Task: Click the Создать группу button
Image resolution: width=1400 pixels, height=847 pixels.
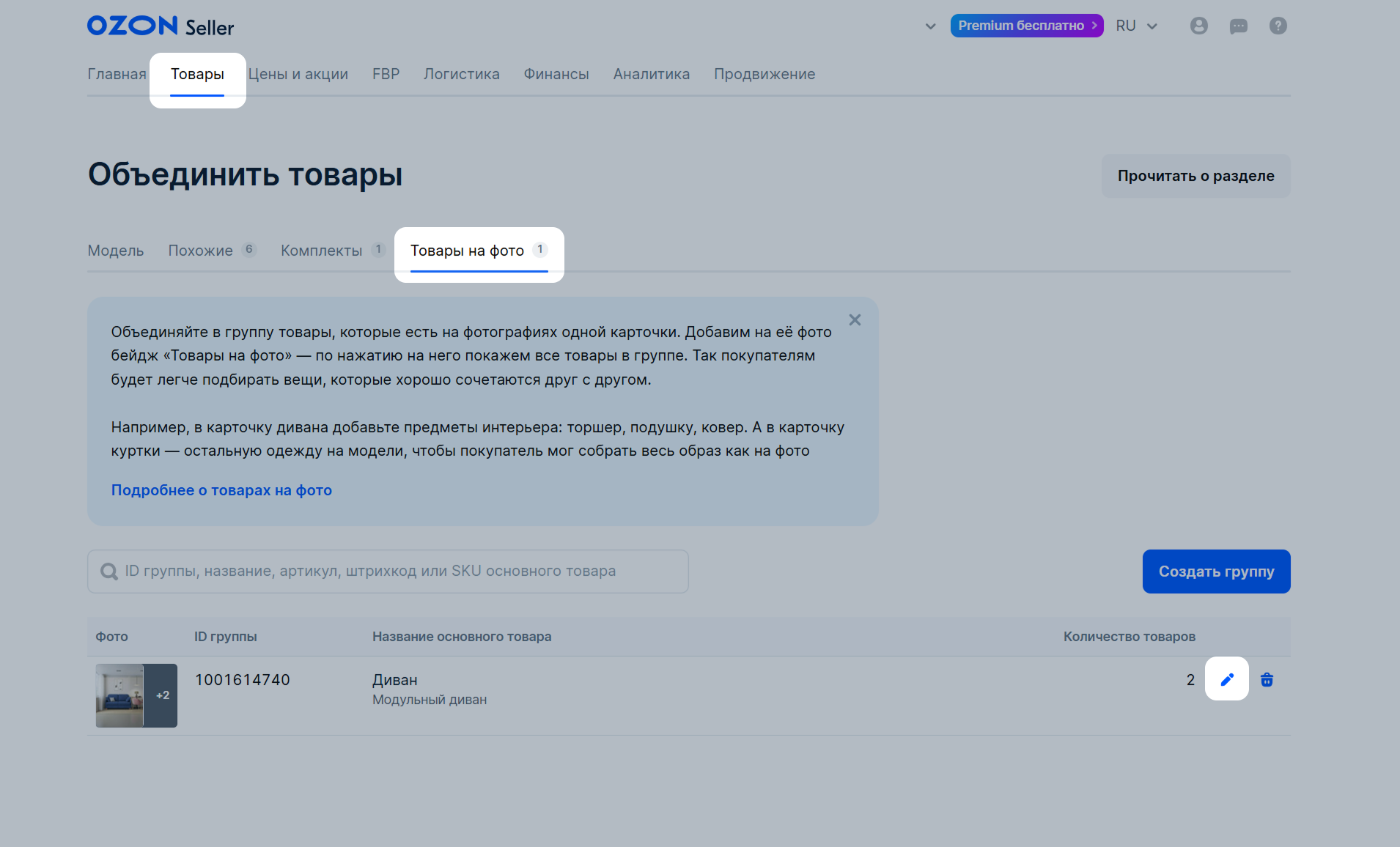Action: coord(1216,572)
